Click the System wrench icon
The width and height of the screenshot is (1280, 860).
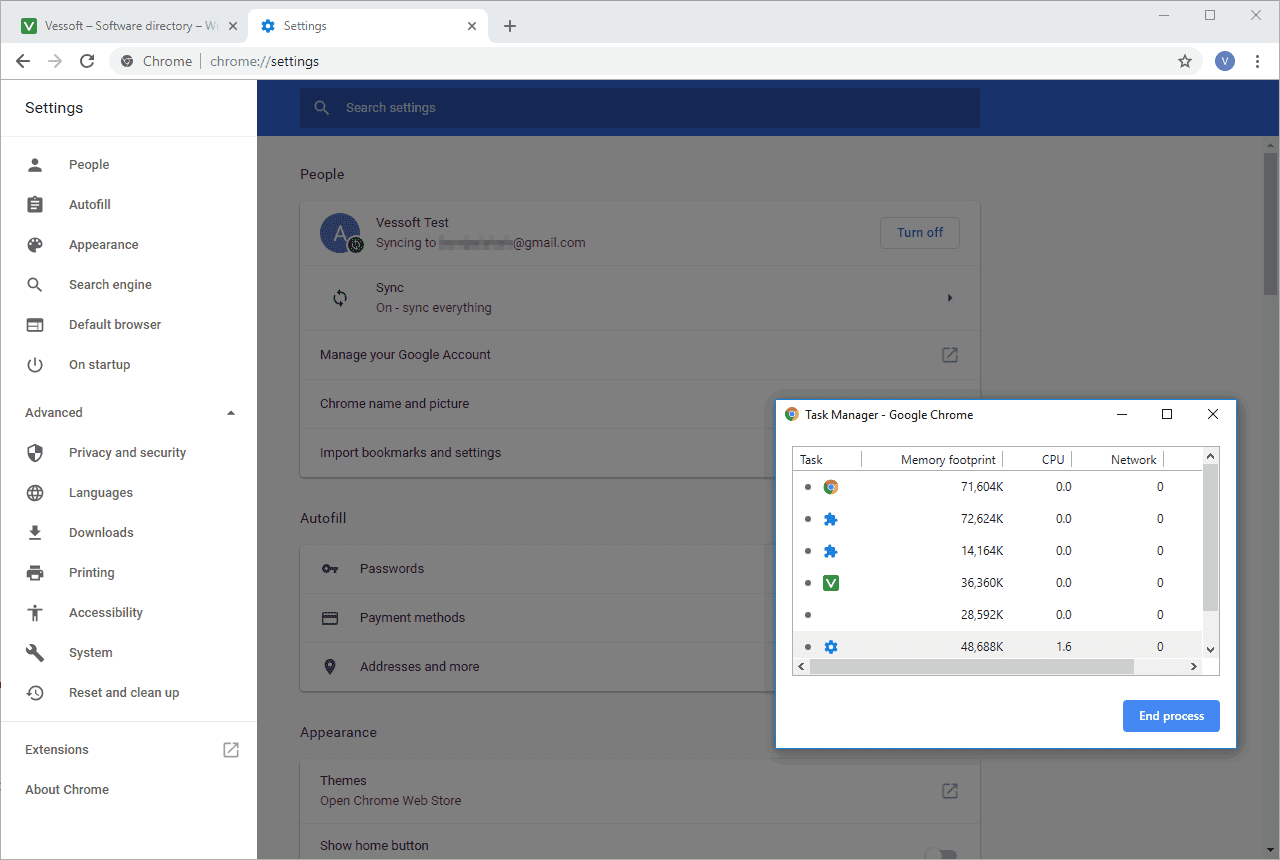(x=35, y=653)
